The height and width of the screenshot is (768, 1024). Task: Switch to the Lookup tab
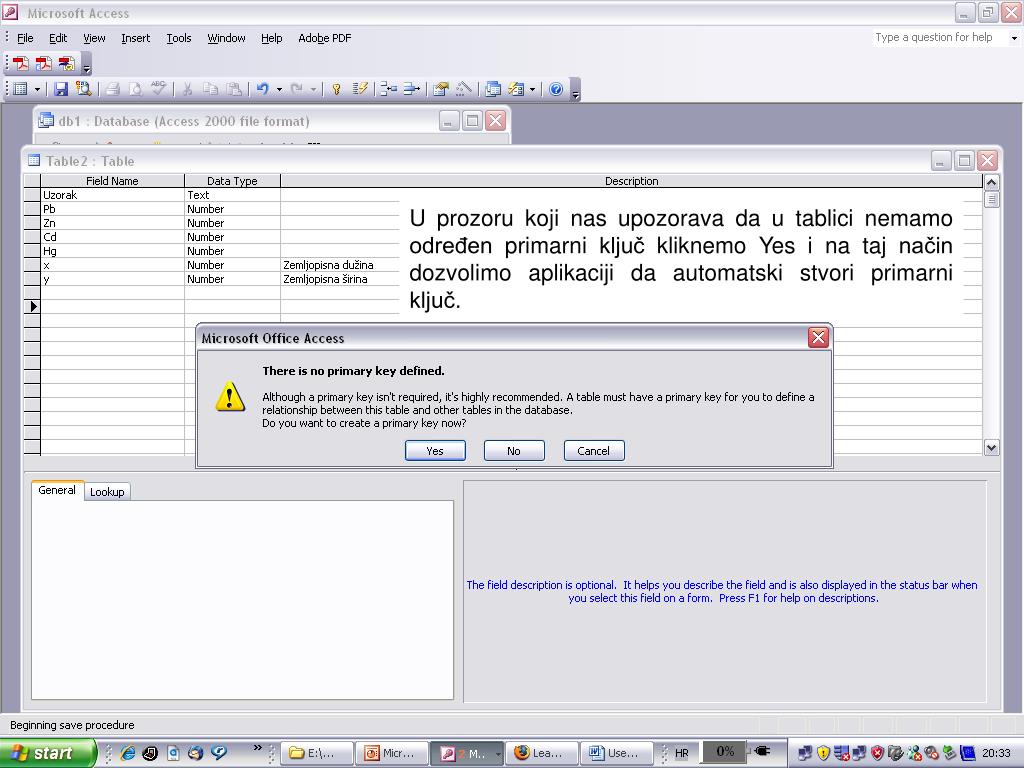click(107, 492)
